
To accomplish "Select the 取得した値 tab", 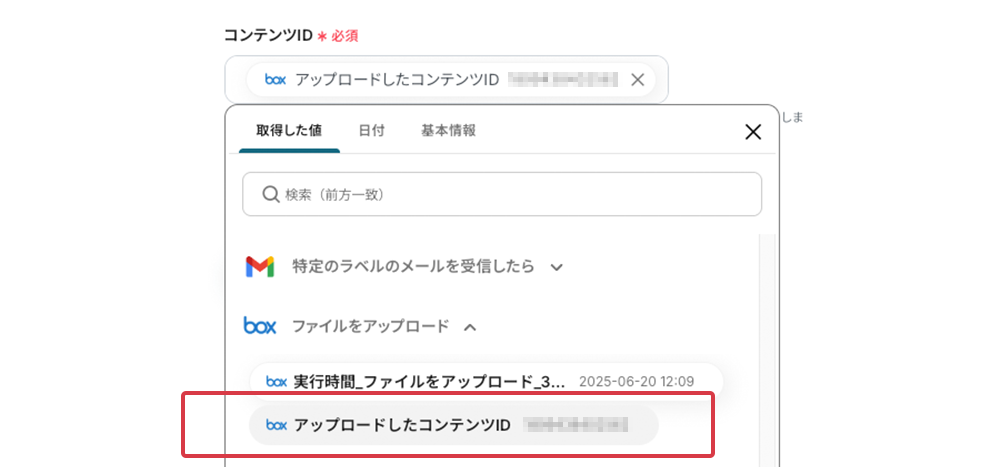I will (x=289, y=131).
